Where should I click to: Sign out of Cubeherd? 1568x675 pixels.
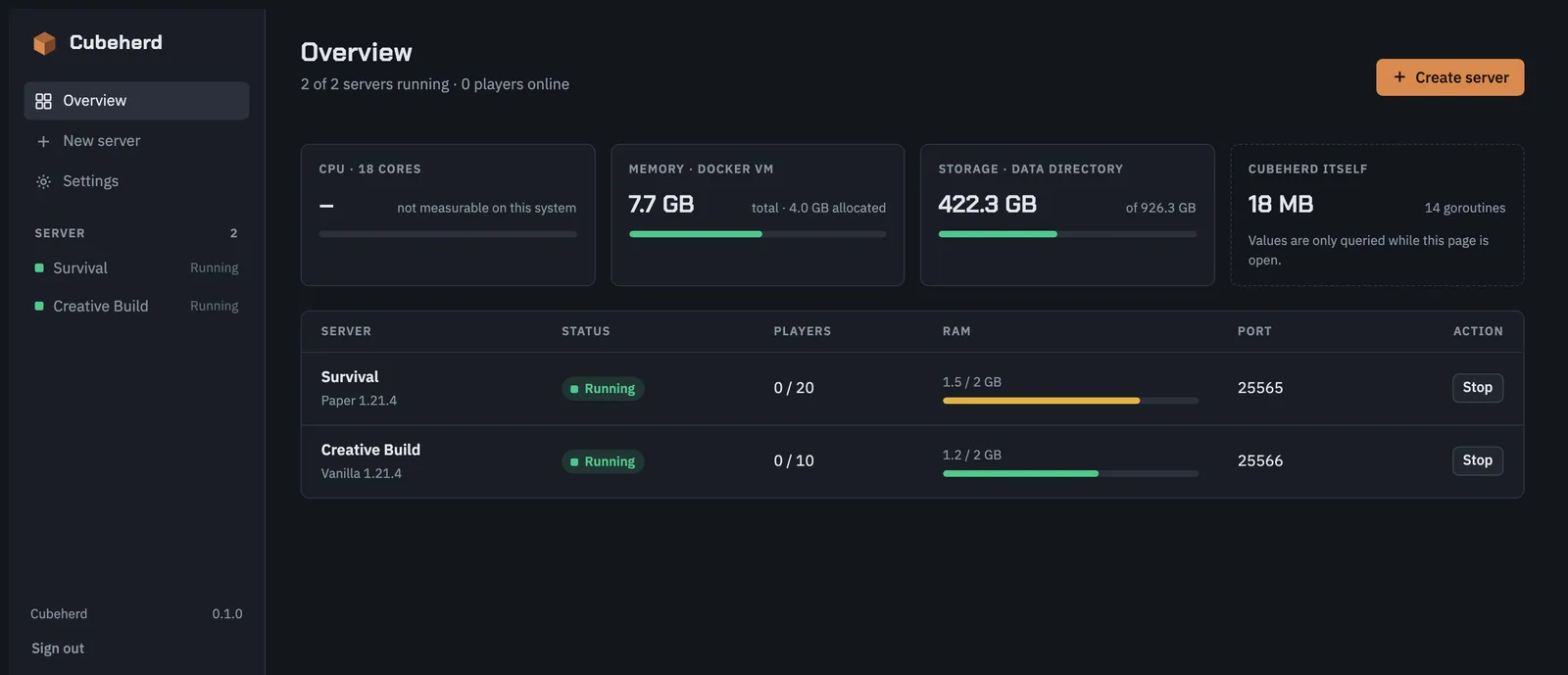point(58,649)
